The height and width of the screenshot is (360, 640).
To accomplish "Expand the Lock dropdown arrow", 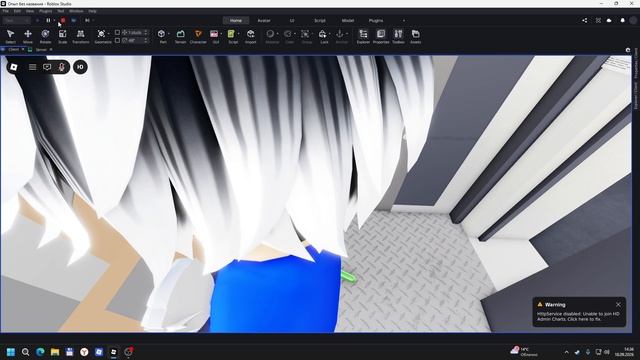I will [329, 34].
